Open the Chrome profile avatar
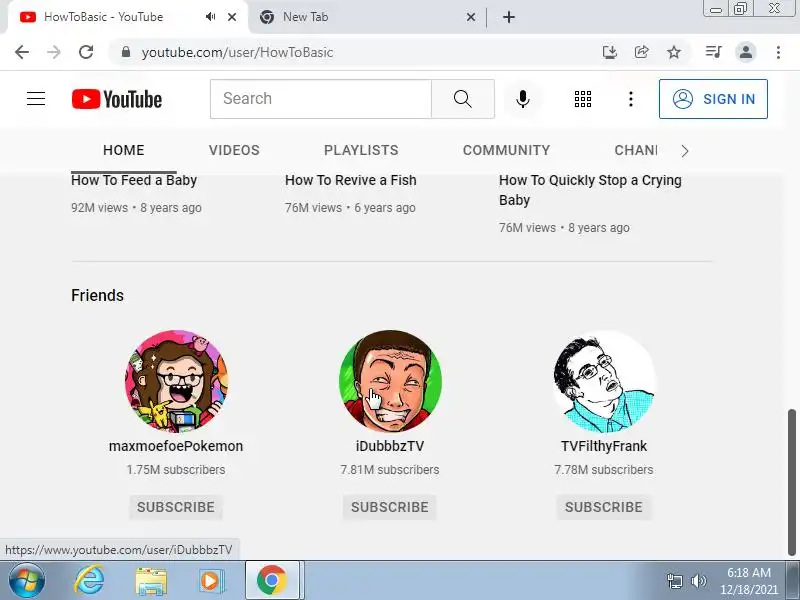The height and width of the screenshot is (600, 800). click(746, 52)
